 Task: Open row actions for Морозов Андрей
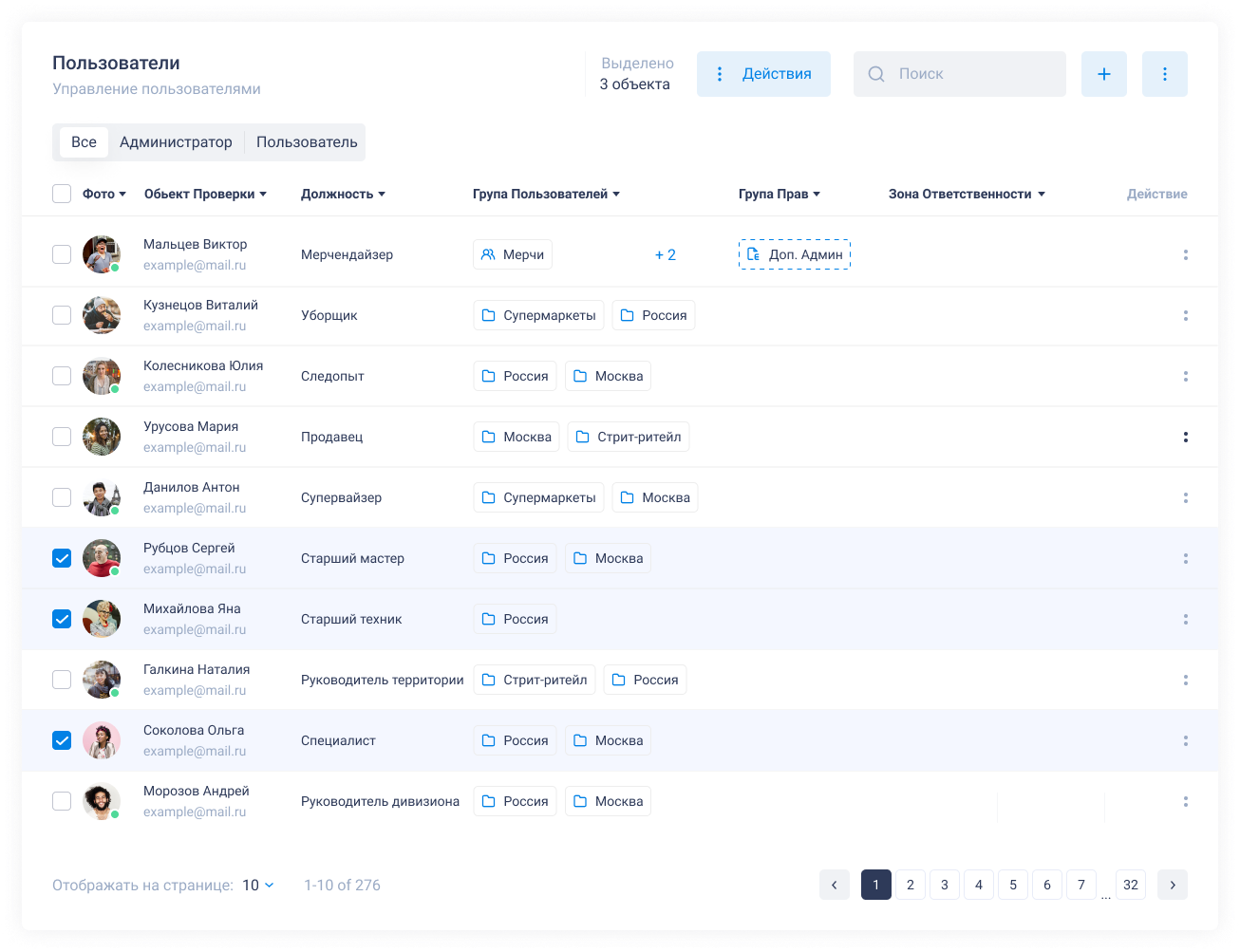[1185, 801]
